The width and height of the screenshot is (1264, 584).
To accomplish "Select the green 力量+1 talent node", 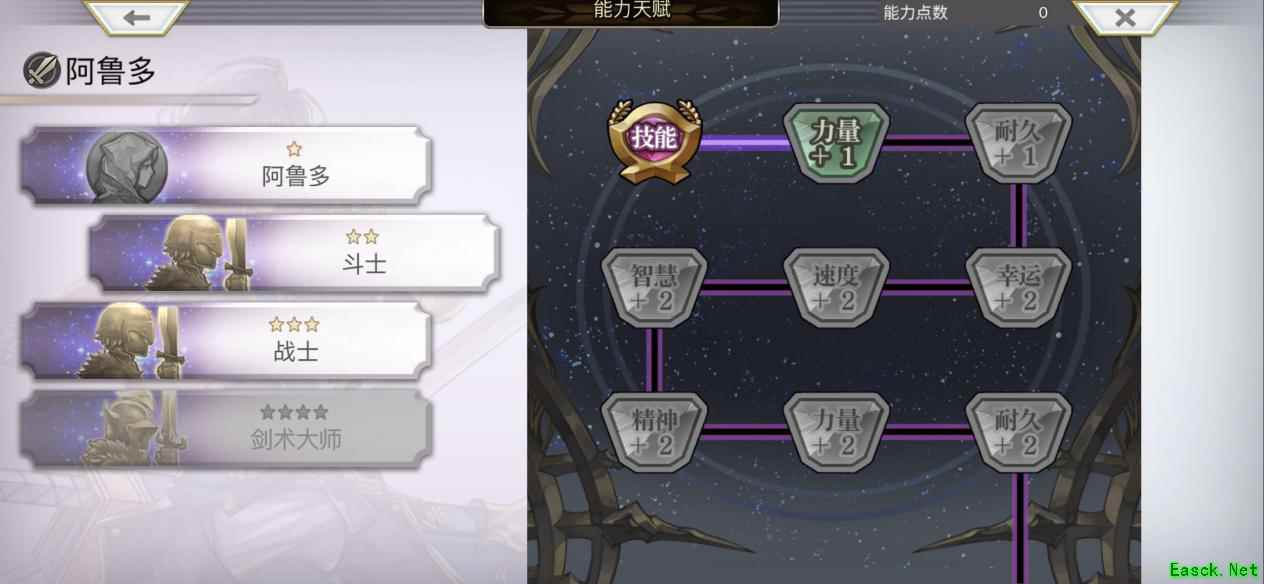I will [836, 142].
